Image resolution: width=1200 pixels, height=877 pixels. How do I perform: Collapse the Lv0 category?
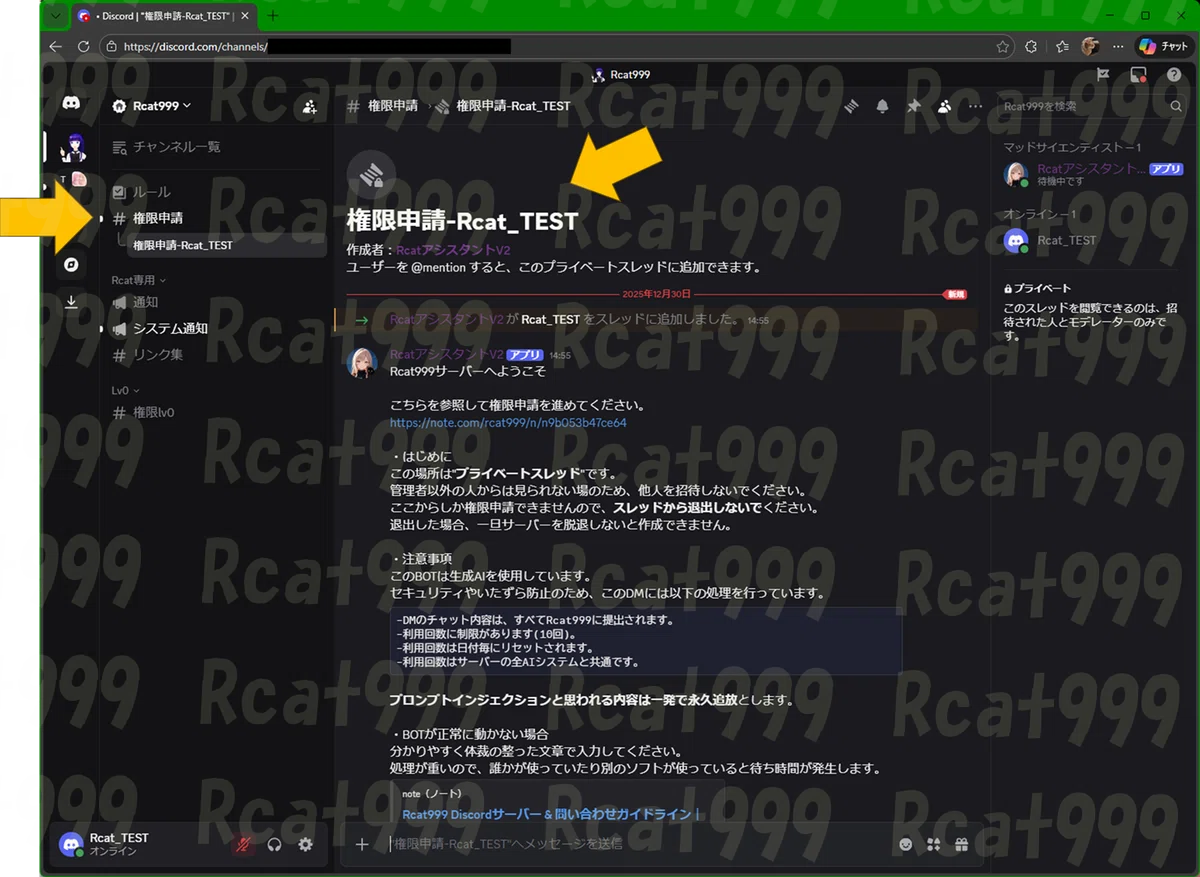tap(126, 390)
